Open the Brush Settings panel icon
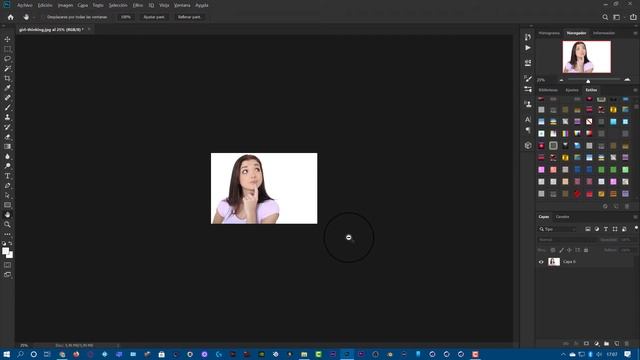 pyautogui.click(x=528, y=78)
